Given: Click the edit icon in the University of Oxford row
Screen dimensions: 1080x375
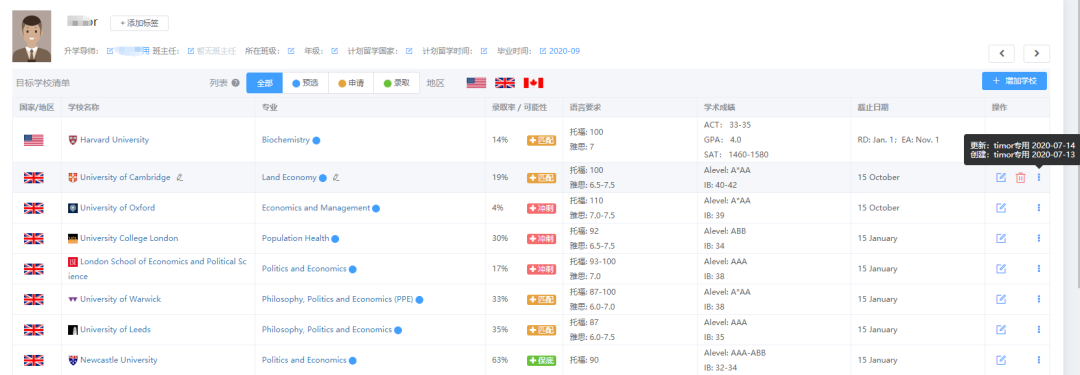Looking at the screenshot, I should 1001,208.
